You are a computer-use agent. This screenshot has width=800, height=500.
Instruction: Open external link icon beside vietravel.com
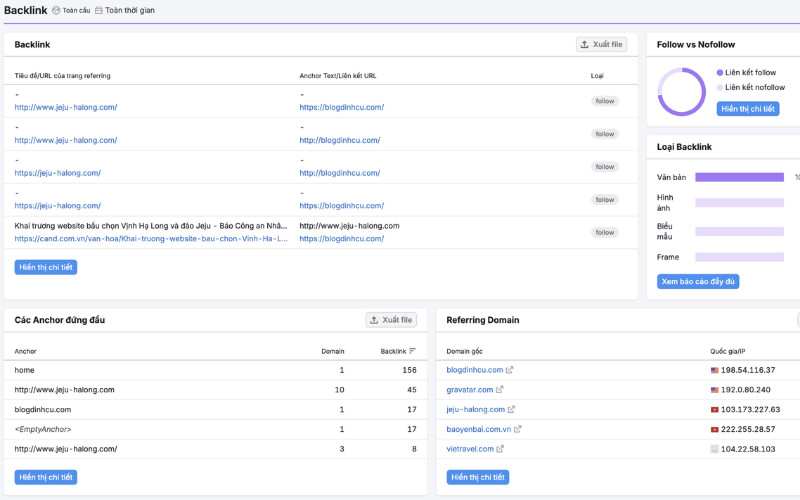[x=500, y=449]
